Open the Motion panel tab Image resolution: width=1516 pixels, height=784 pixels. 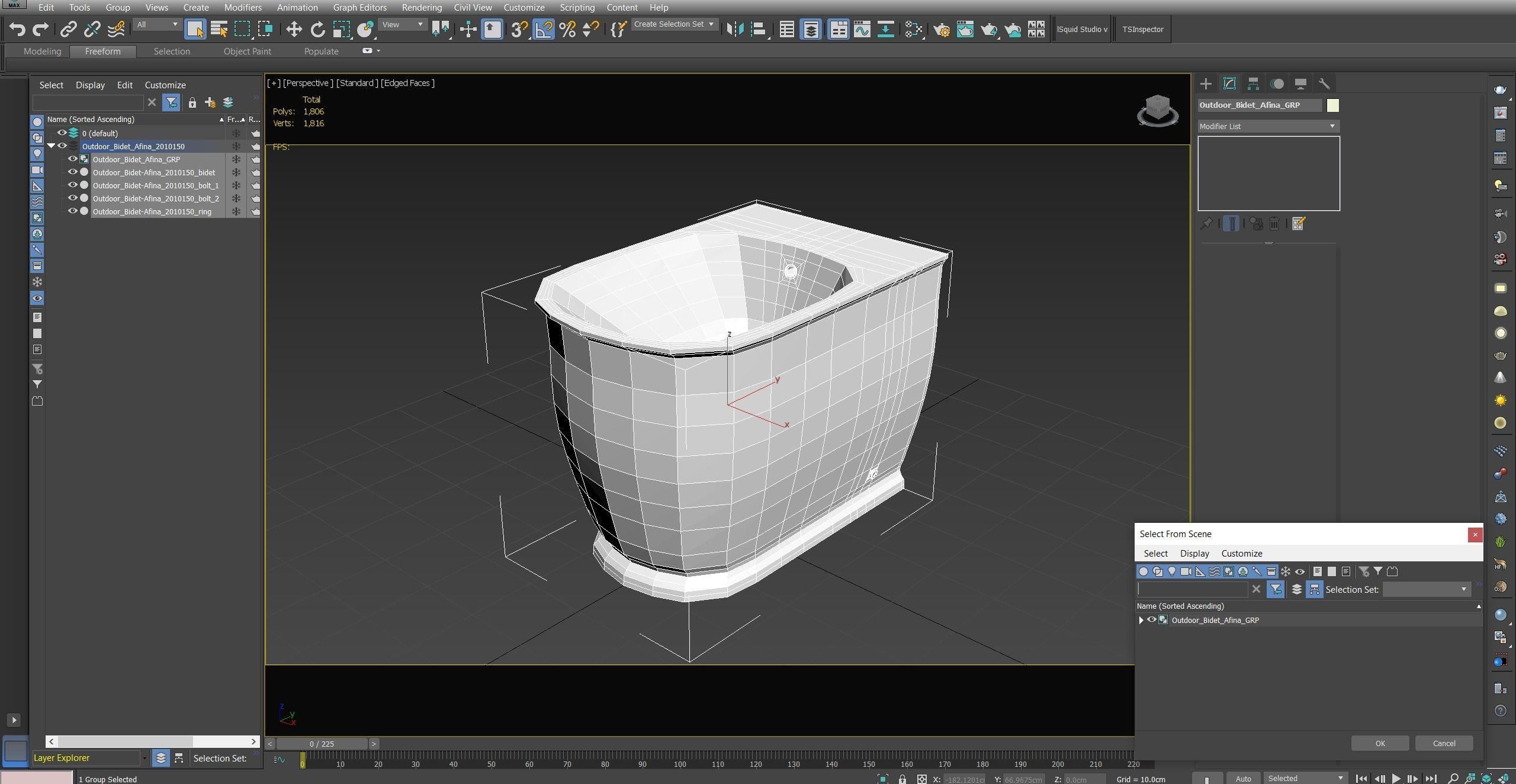tap(1277, 83)
